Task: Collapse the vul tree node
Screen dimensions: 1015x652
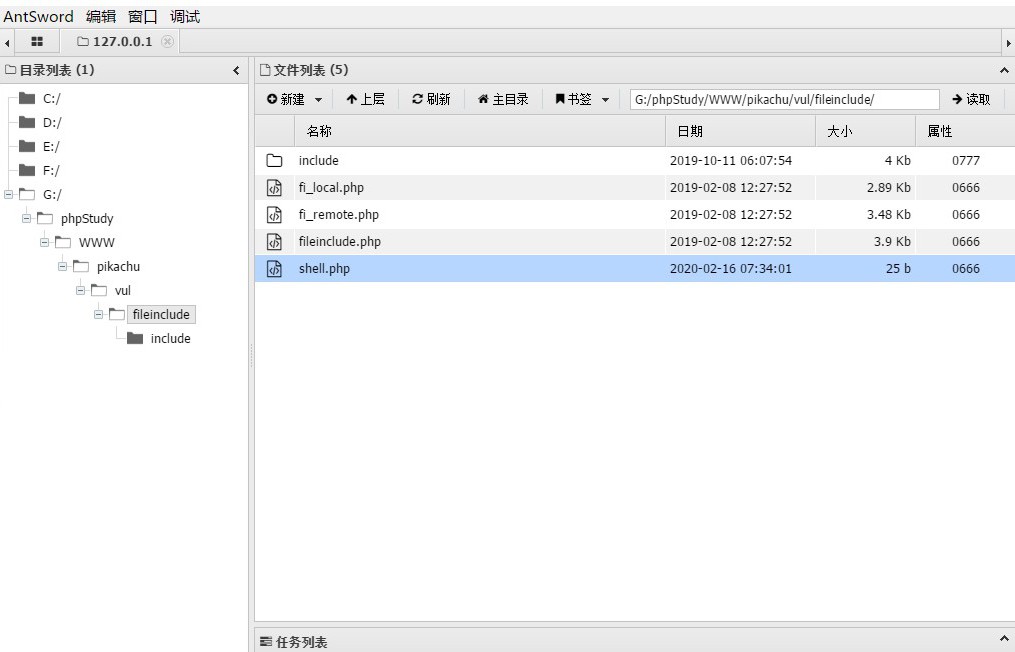Action: [x=81, y=290]
